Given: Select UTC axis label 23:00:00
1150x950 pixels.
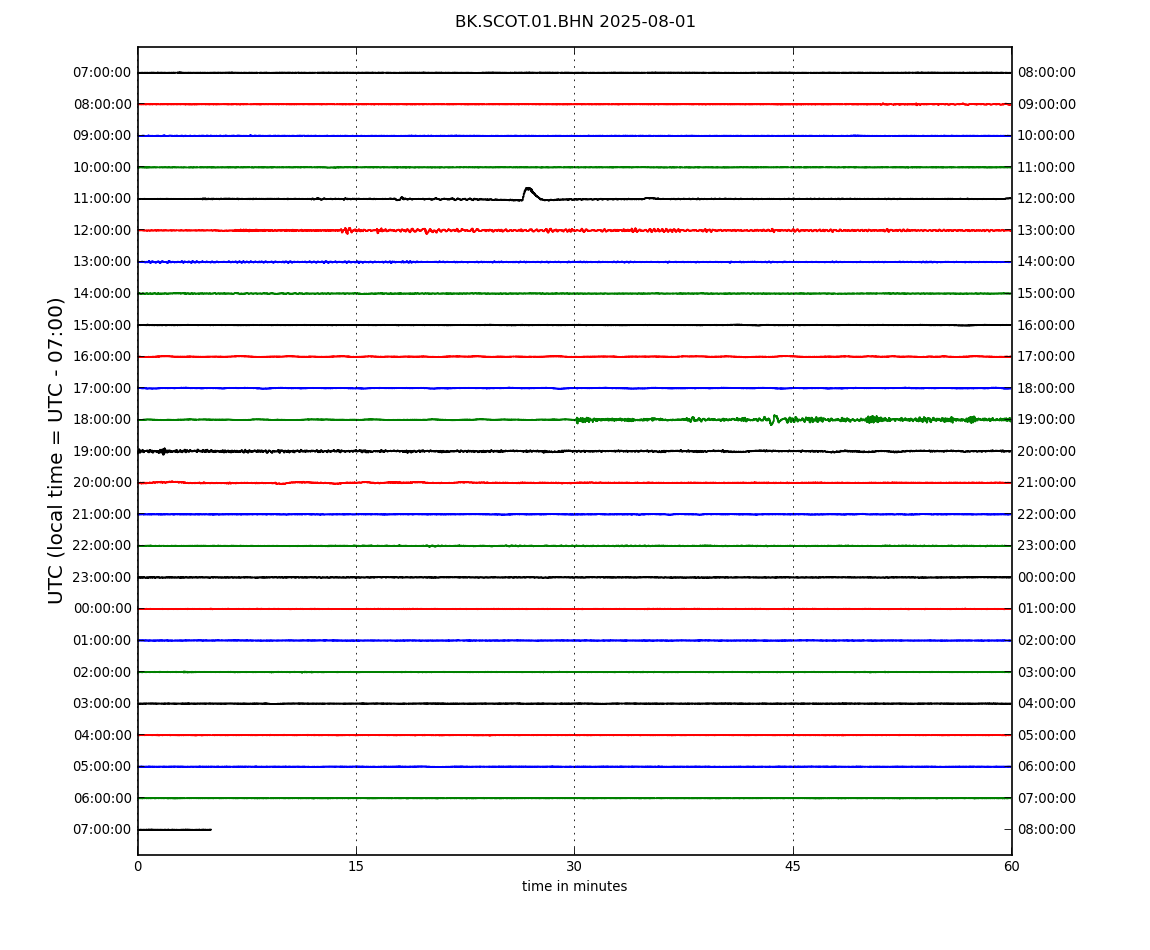Looking at the screenshot, I should click(103, 577).
